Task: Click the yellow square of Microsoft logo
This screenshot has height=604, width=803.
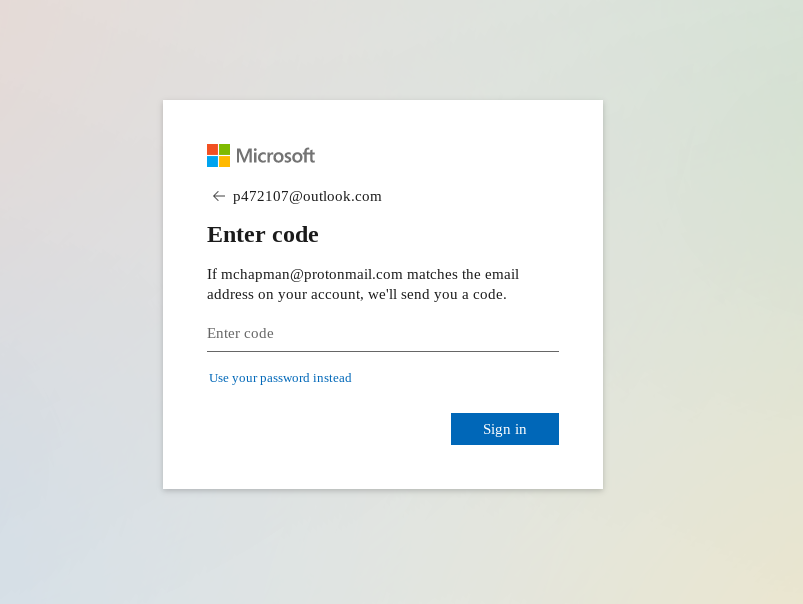Action: click(x=224, y=161)
